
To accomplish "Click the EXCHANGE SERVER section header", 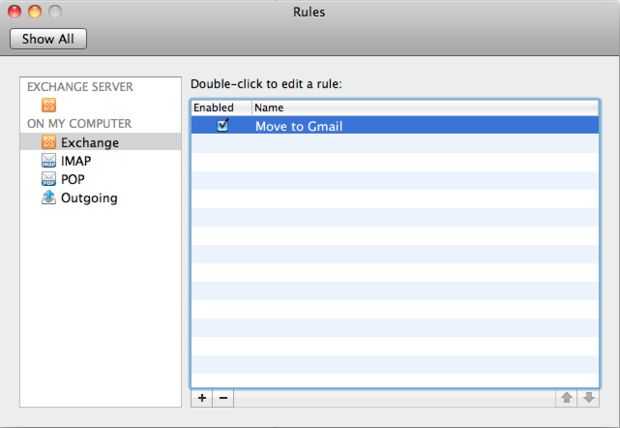I will (x=80, y=87).
